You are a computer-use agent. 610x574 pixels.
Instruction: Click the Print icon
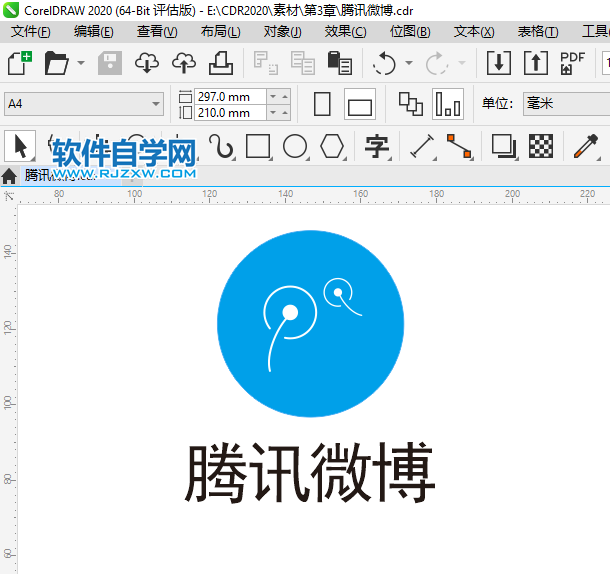pyautogui.click(x=221, y=63)
